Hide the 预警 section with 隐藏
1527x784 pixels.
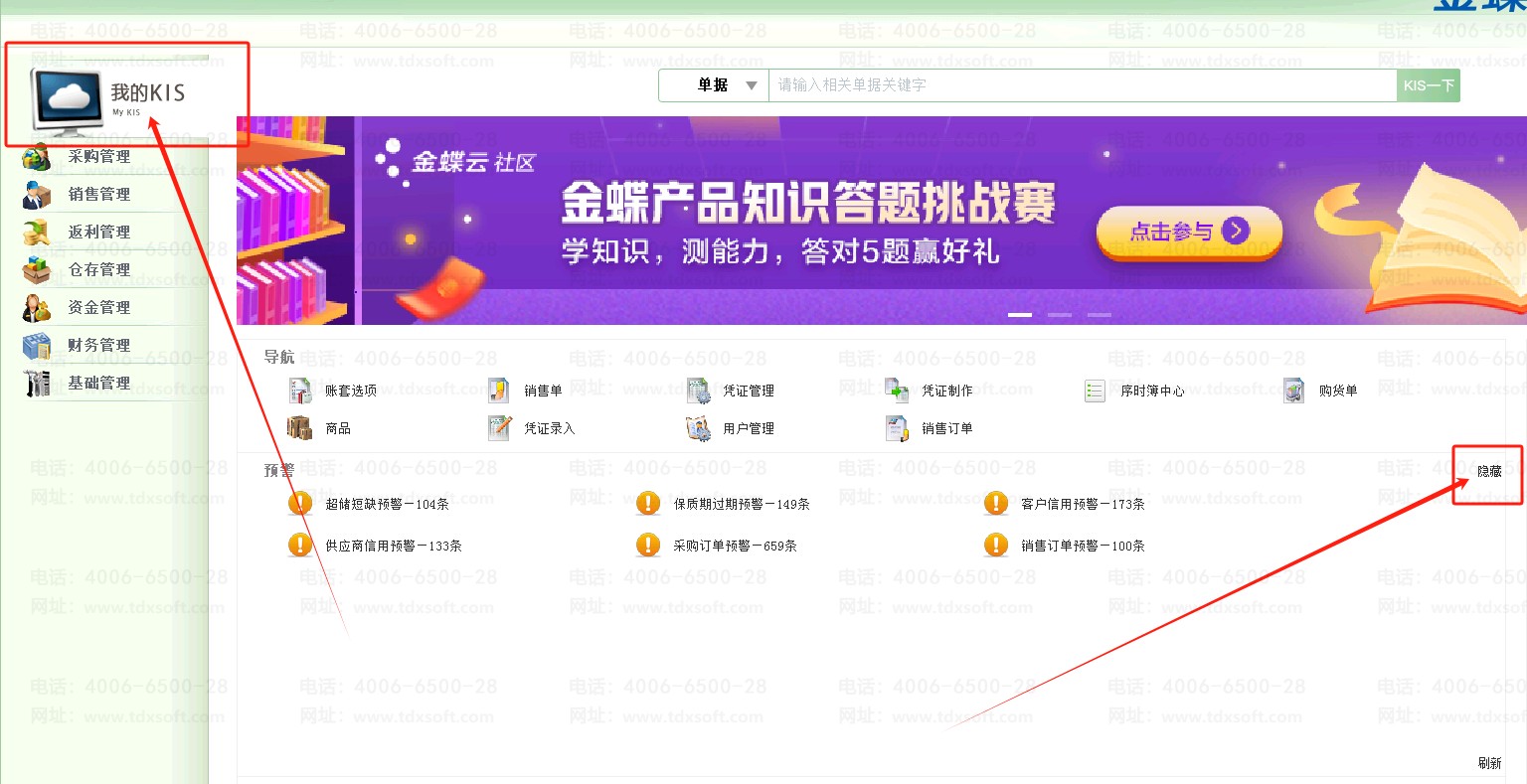1489,472
